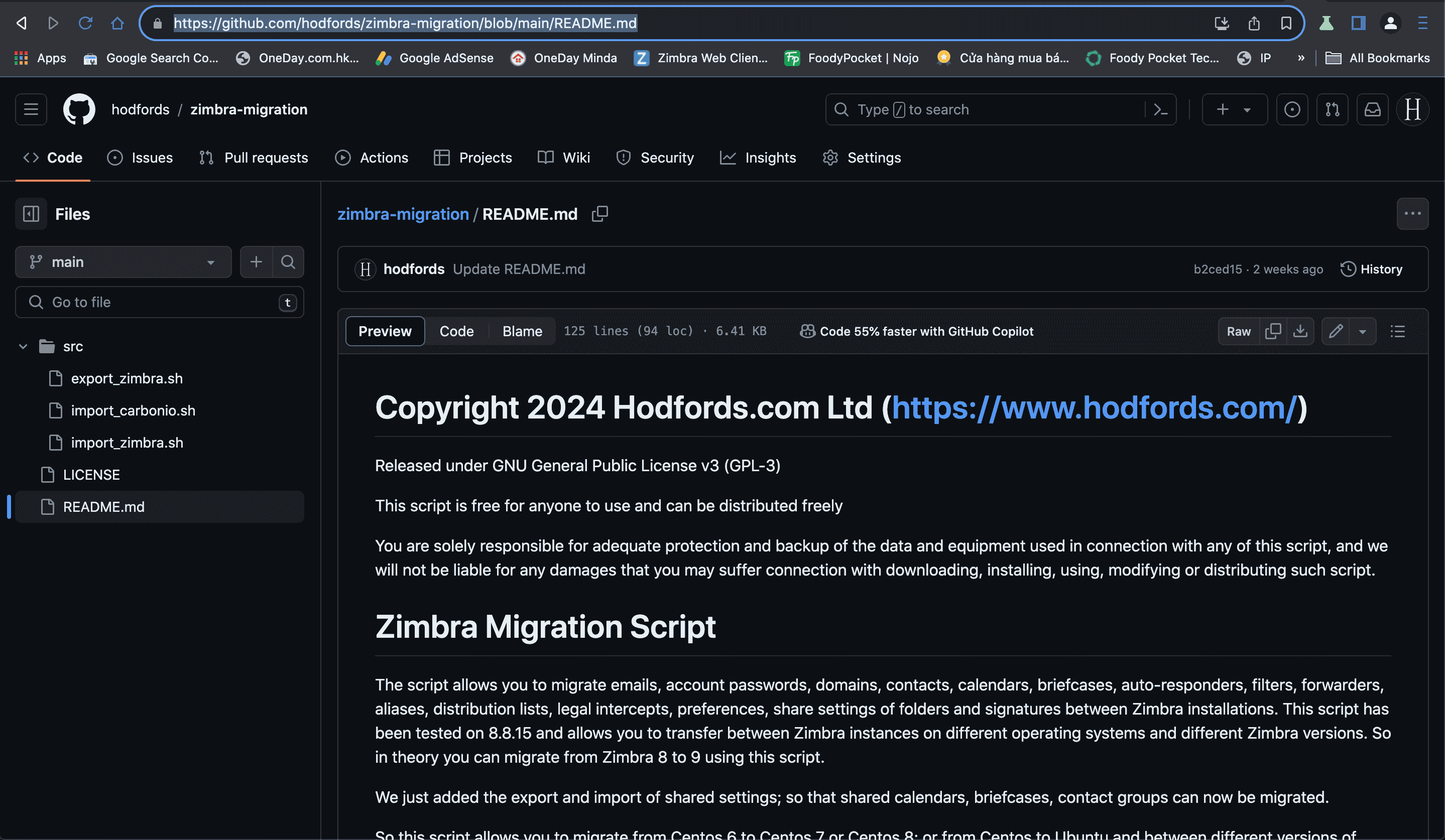Click the GitHub octocat logo
This screenshot has width=1445, height=840.
pos(79,109)
